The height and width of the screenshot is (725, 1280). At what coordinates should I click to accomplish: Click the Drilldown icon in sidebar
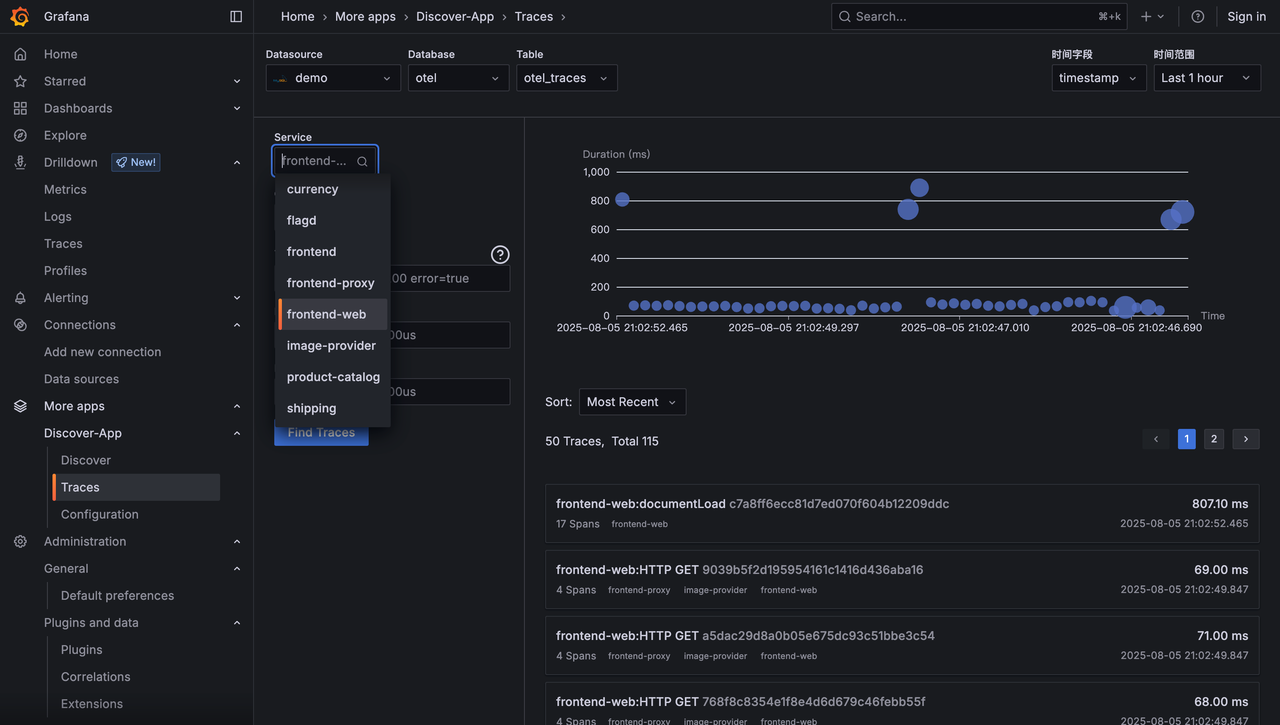tap(20, 162)
